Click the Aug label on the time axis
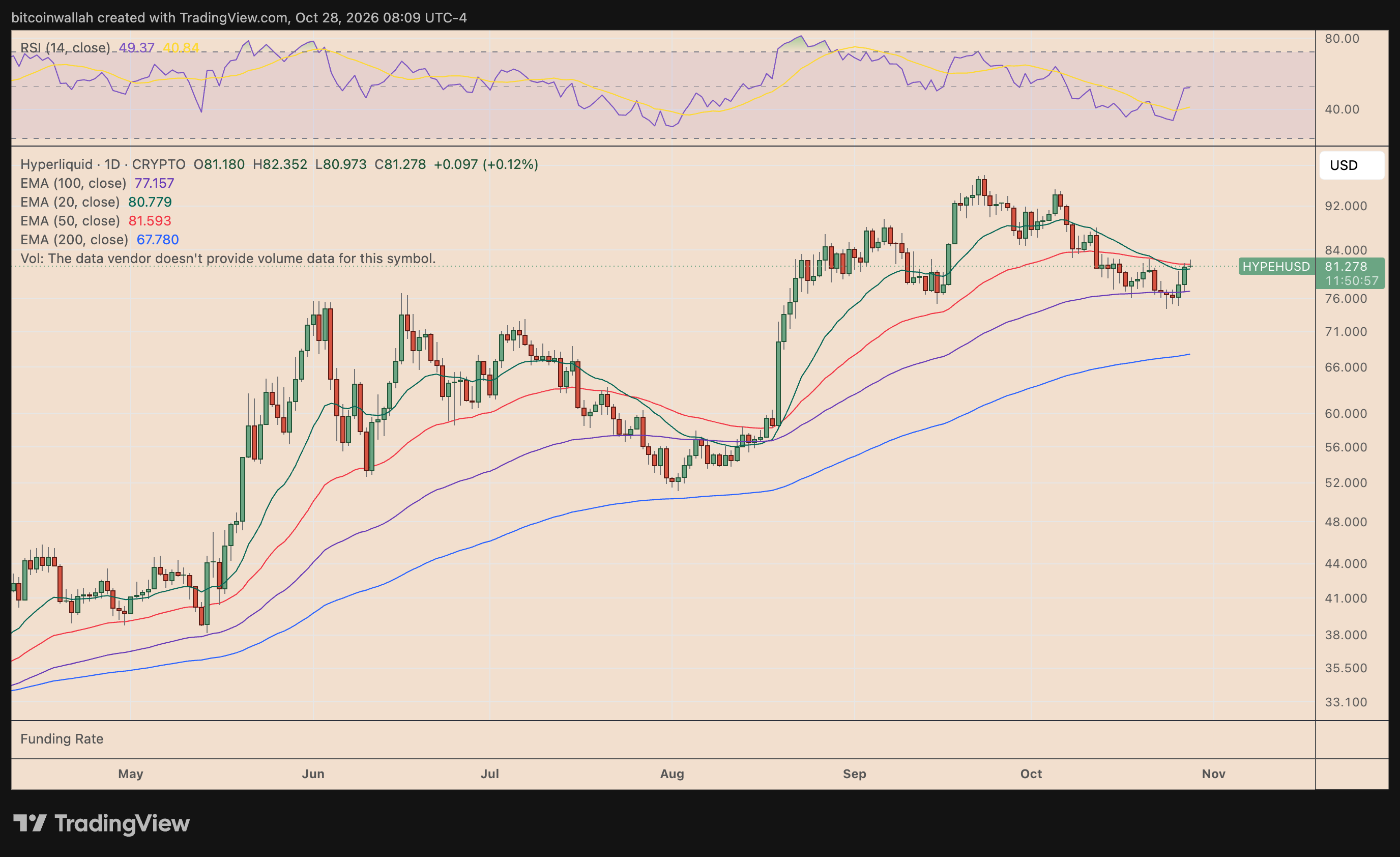Image resolution: width=1400 pixels, height=857 pixels. pos(672,774)
